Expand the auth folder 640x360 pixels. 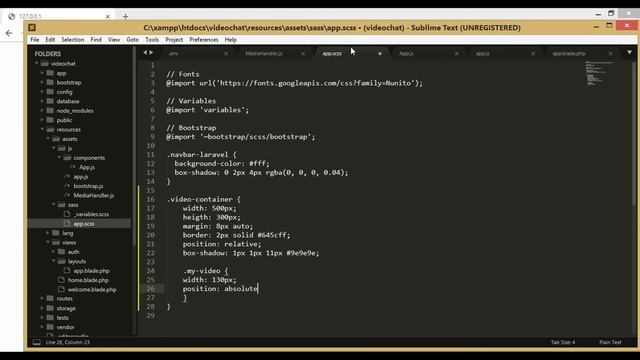point(53,251)
